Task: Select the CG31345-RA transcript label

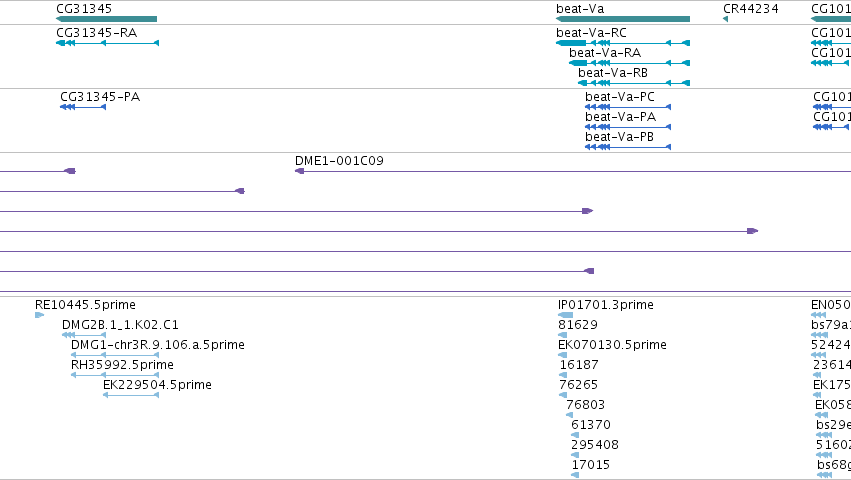Action: 97,33
